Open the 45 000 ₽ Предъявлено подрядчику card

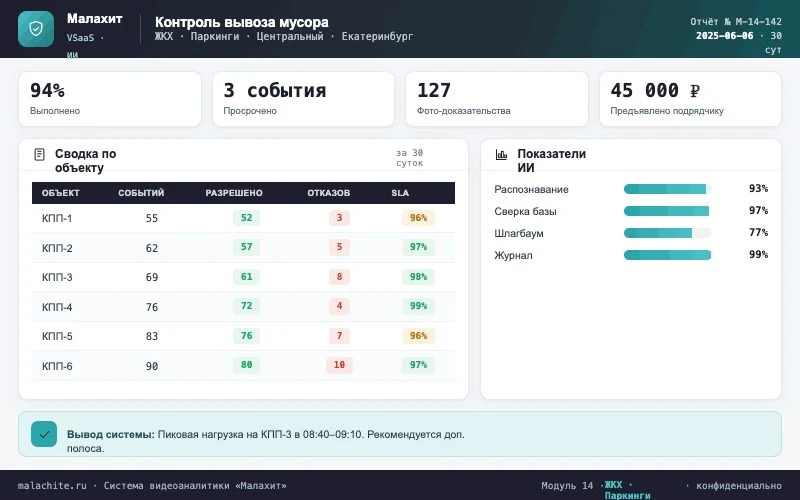point(690,99)
